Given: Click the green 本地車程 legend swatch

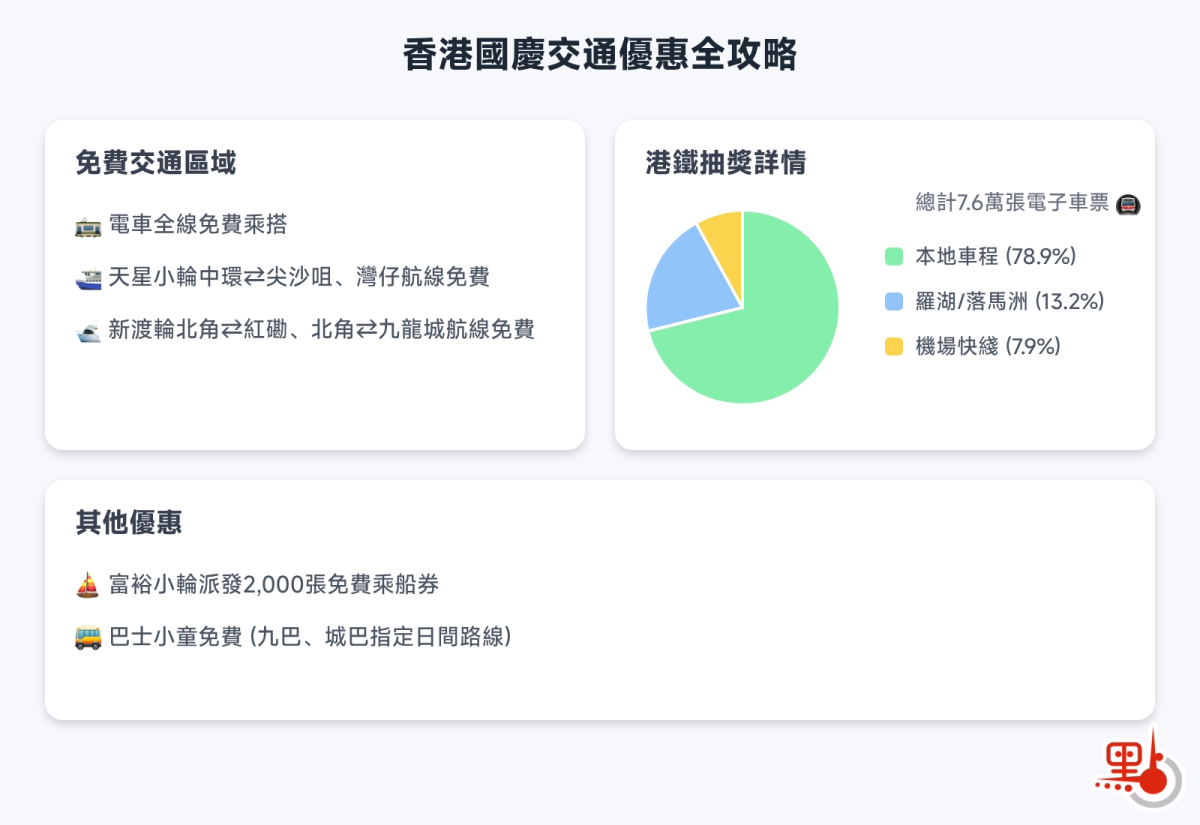Looking at the screenshot, I should pos(894,257).
